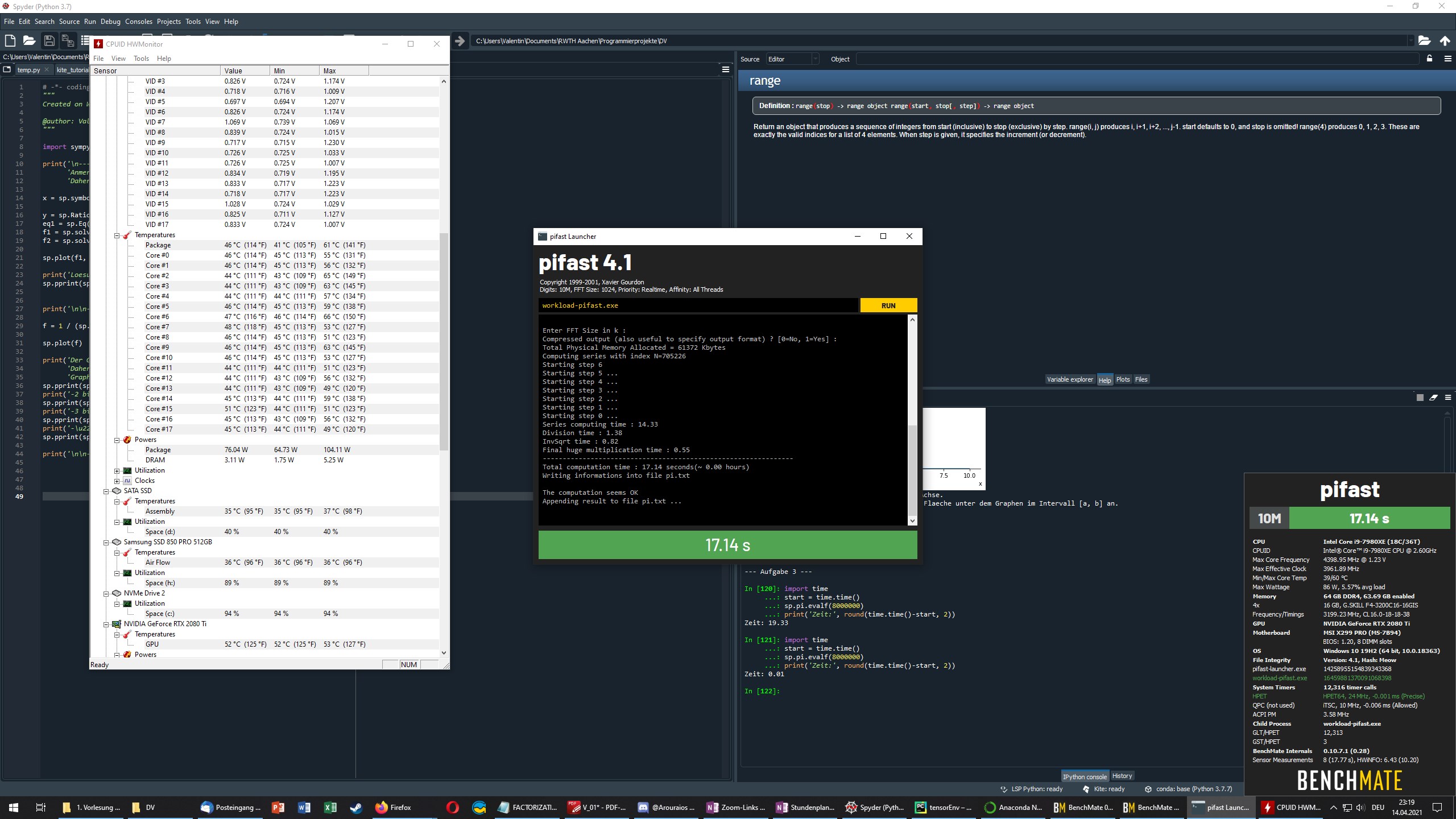Collapse the SATA SSD node in HWMonitor
The width and height of the screenshot is (1456, 819).
(x=106, y=491)
